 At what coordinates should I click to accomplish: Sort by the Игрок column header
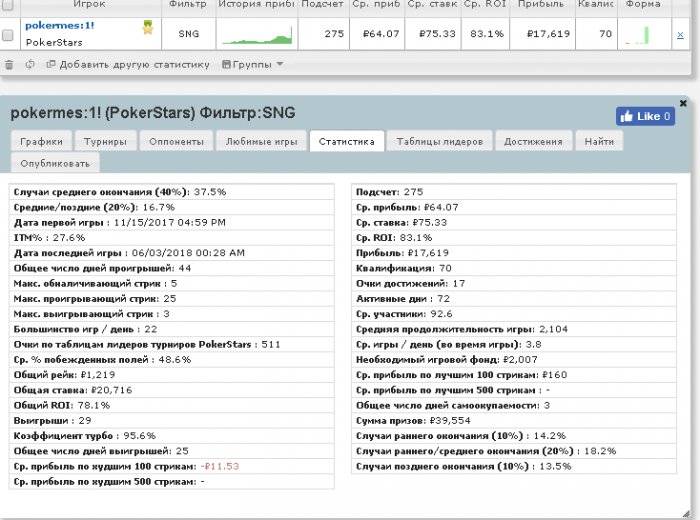click(x=89, y=4)
